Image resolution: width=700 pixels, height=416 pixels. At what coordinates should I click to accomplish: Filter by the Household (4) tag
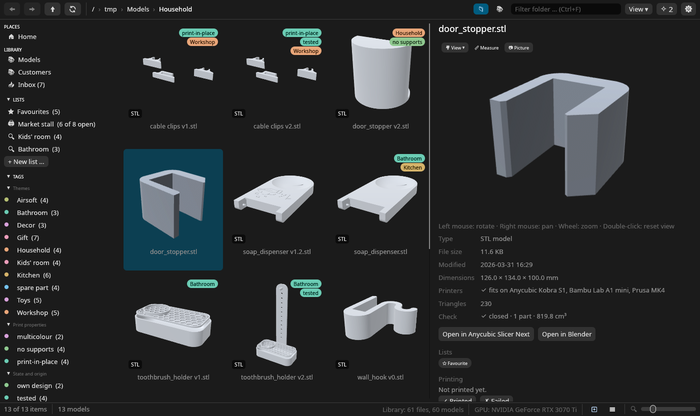(39, 250)
